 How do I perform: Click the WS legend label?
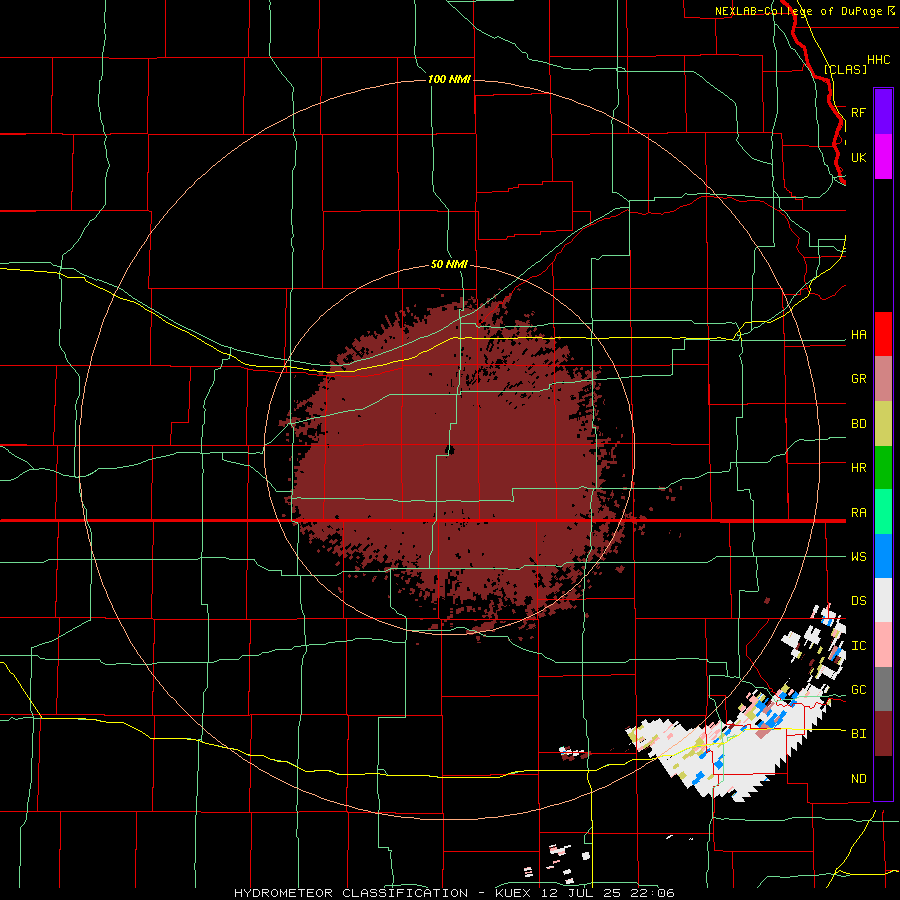[858, 557]
